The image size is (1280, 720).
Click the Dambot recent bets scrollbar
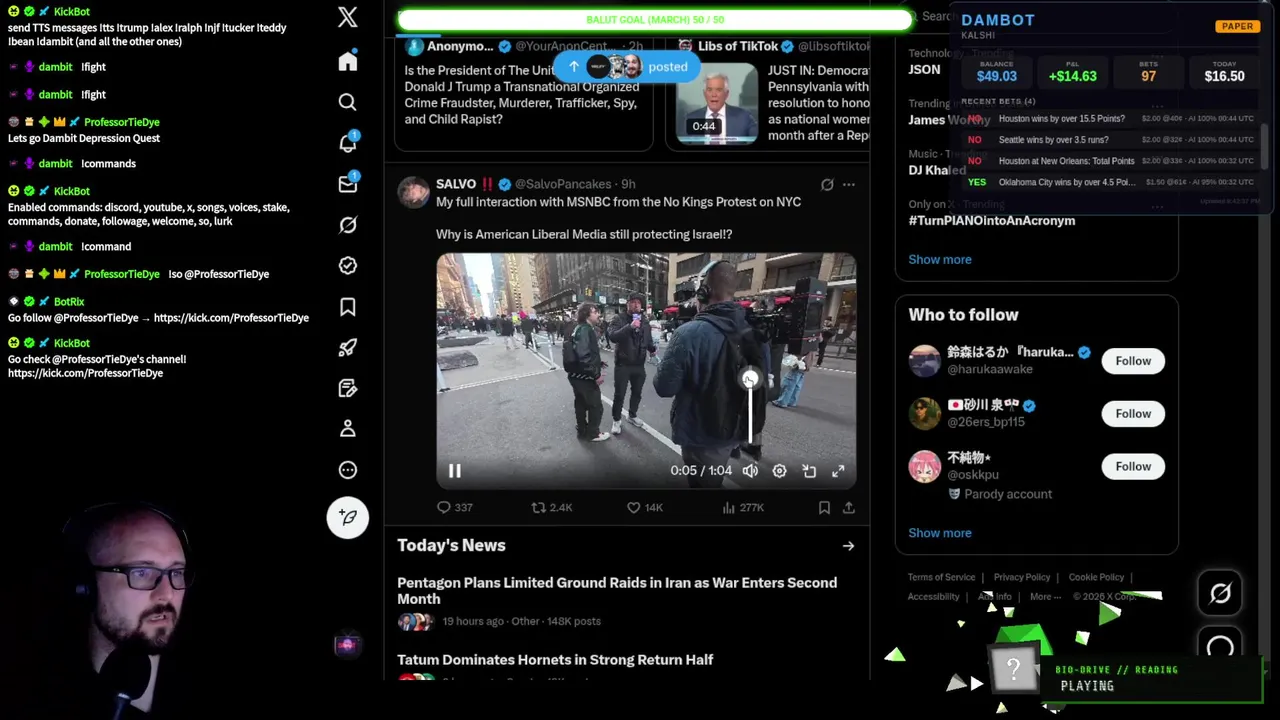click(1264, 147)
